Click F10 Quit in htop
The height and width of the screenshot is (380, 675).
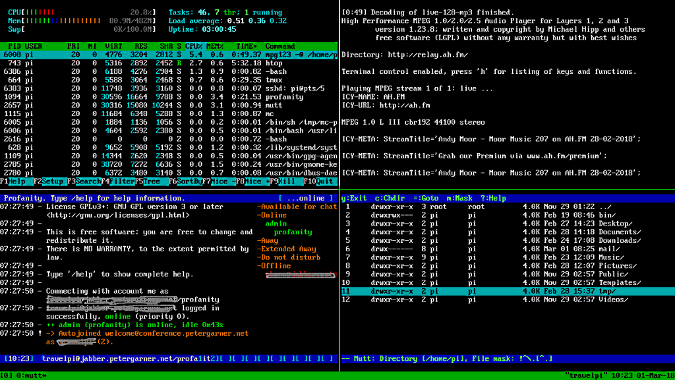[320, 182]
